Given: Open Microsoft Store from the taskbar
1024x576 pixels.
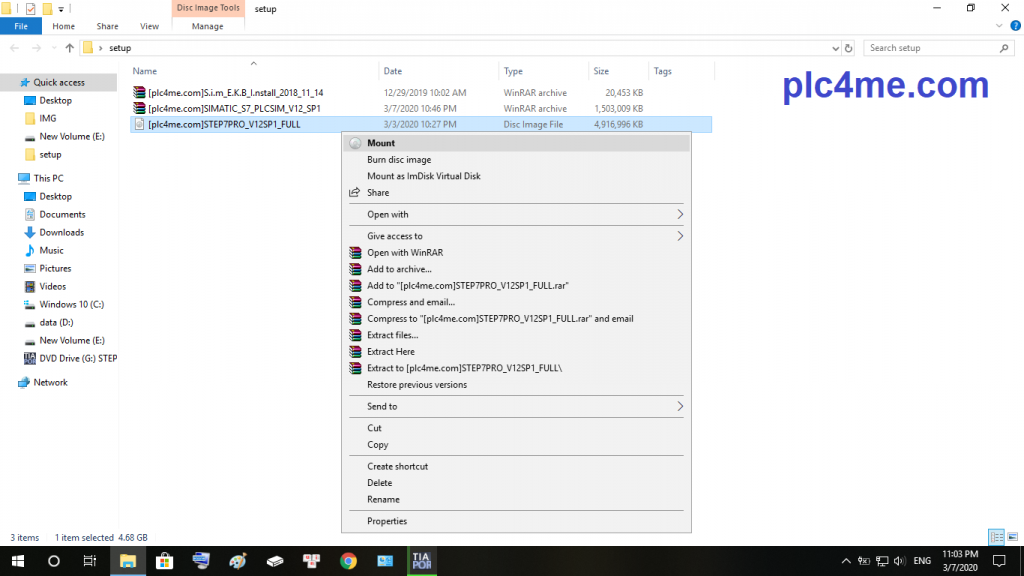Looking at the screenshot, I should (165, 561).
